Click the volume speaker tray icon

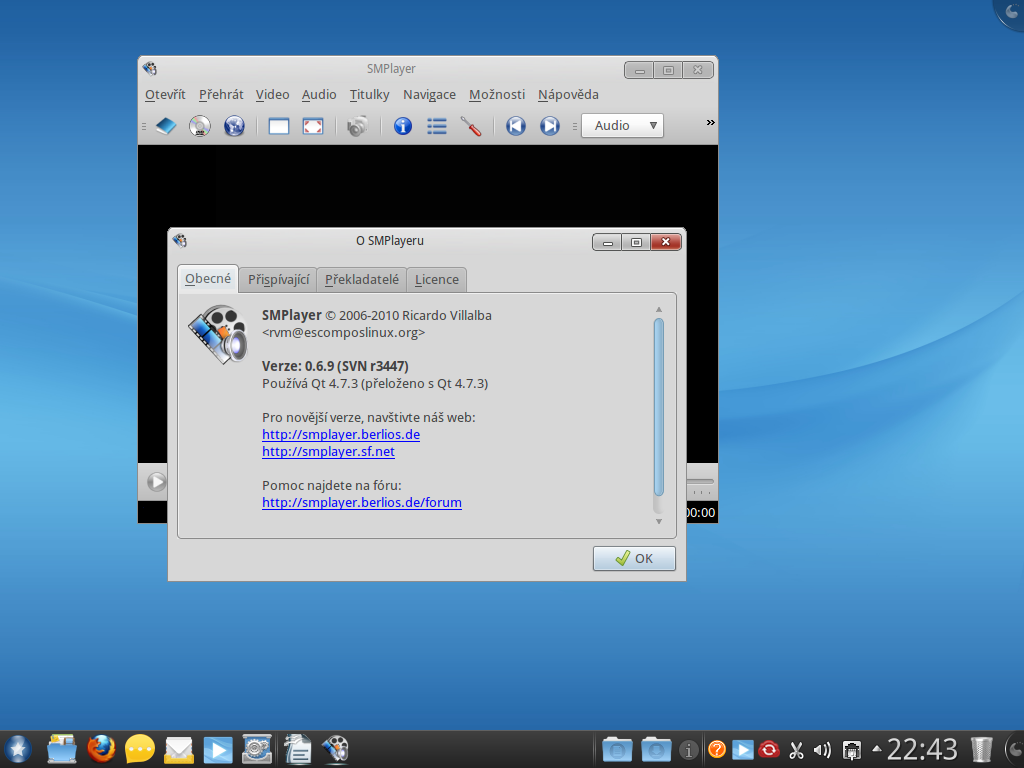point(823,750)
